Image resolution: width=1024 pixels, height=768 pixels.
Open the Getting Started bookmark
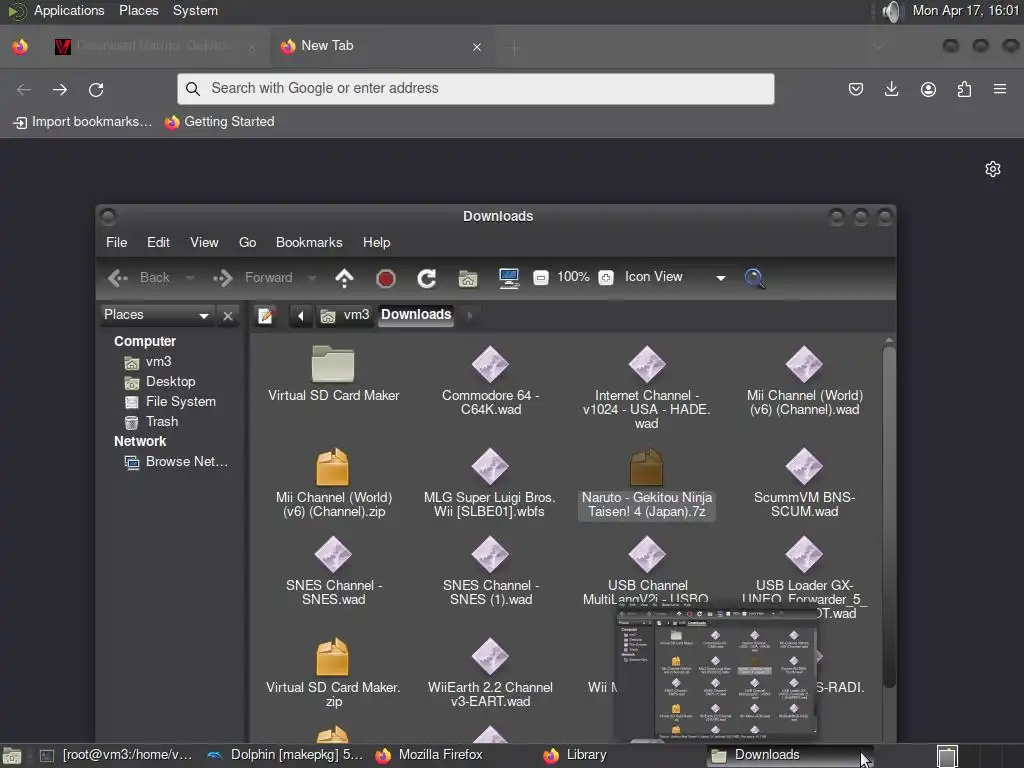tap(219, 122)
